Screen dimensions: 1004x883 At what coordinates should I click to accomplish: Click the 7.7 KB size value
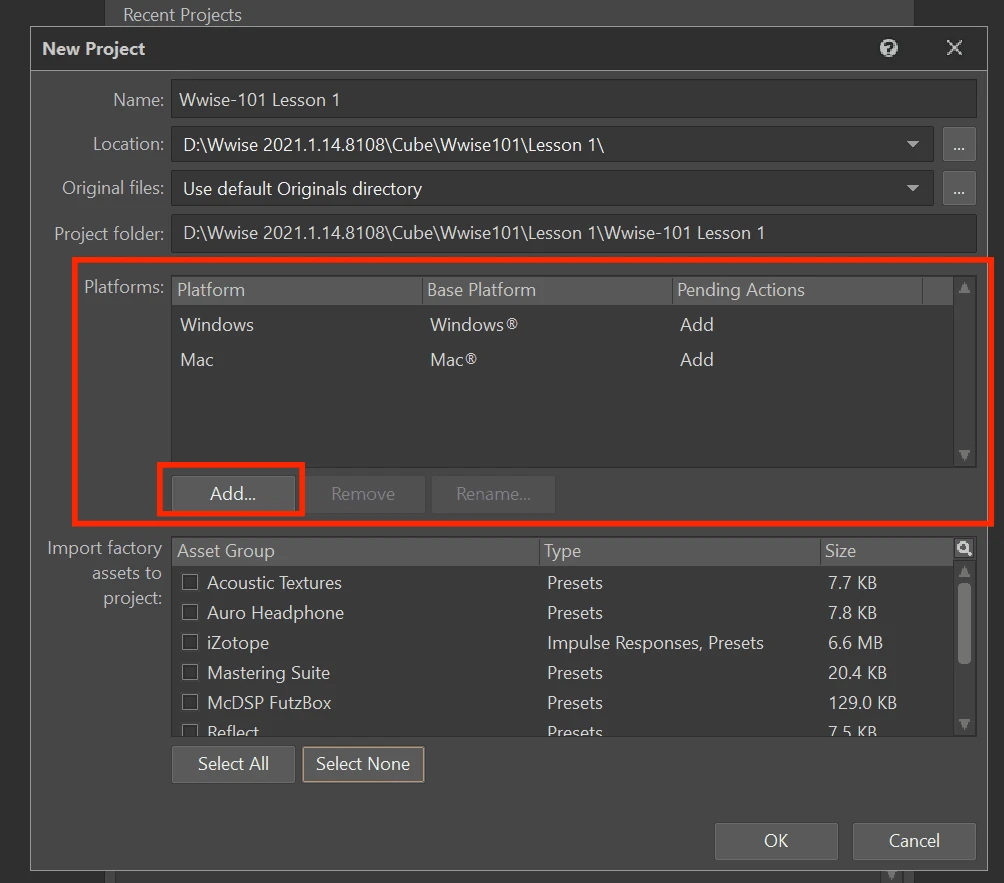tap(852, 583)
